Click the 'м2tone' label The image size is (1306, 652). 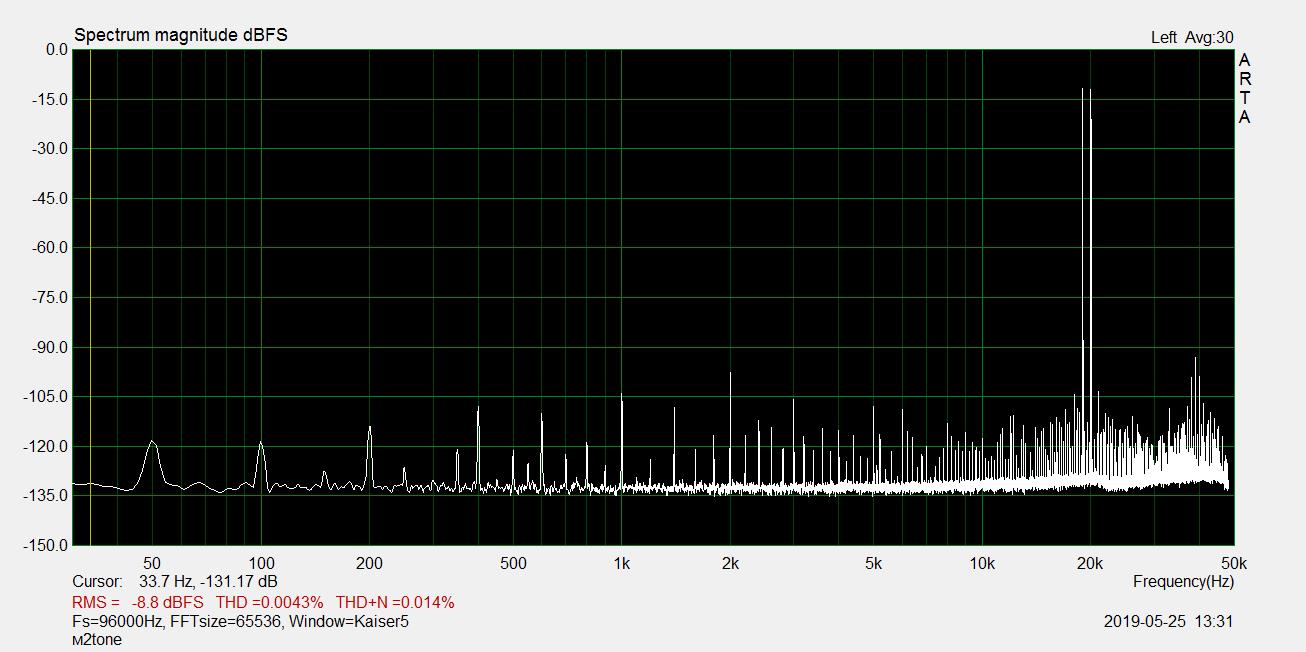[97, 640]
